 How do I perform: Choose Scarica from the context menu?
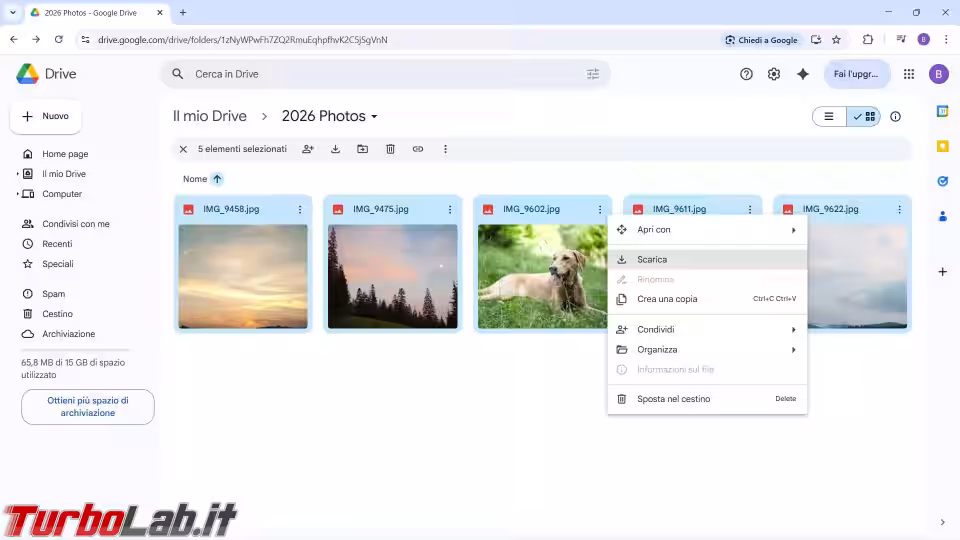[652, 260]
